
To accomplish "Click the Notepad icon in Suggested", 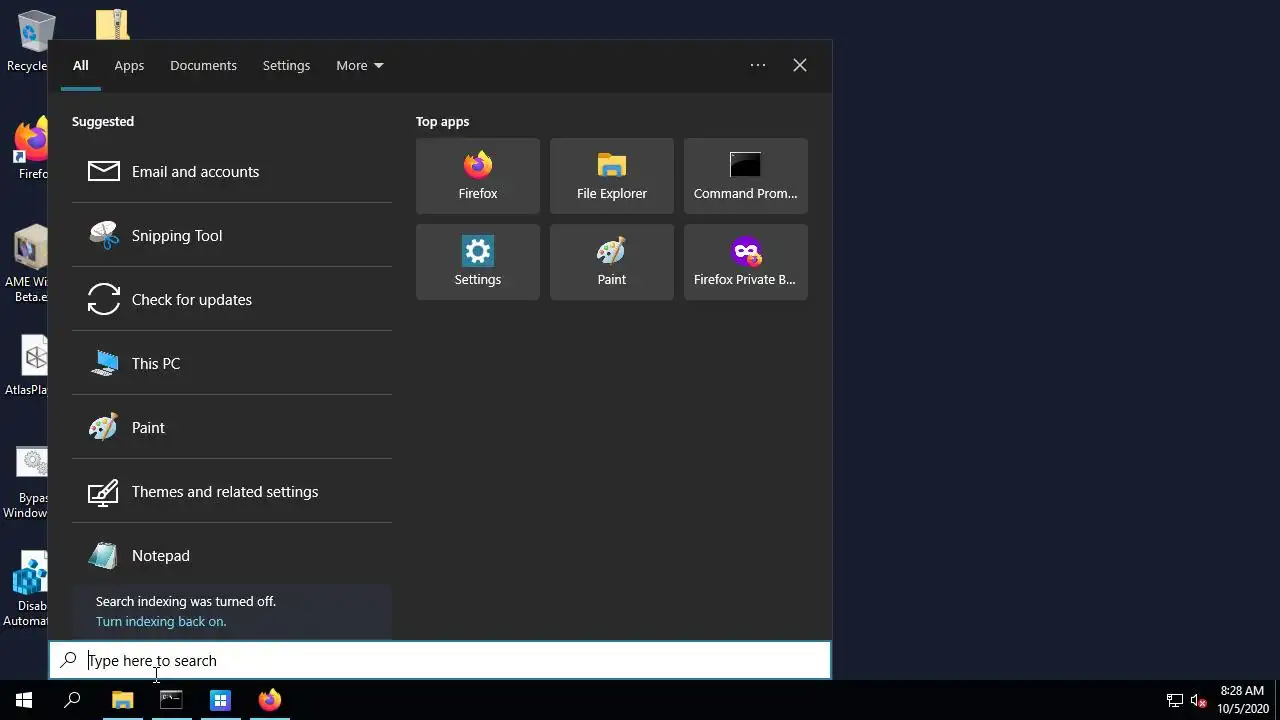I will tap(104, 555).
